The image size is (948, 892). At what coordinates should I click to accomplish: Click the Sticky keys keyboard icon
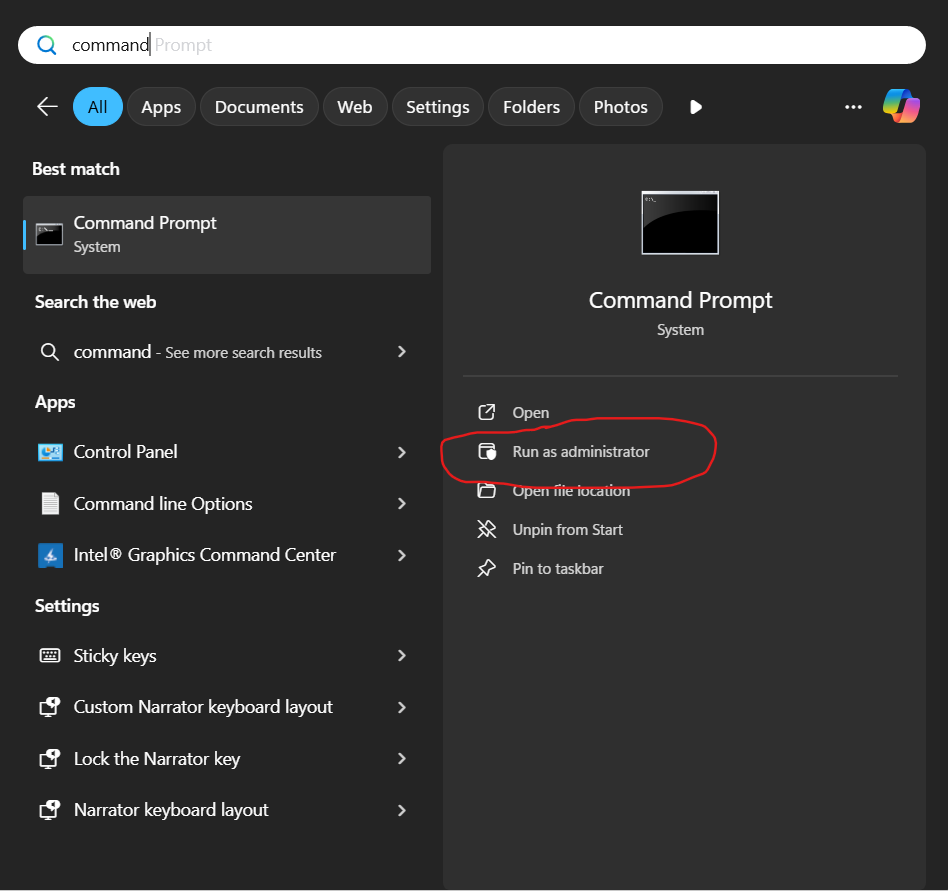(x=50, y=656)
